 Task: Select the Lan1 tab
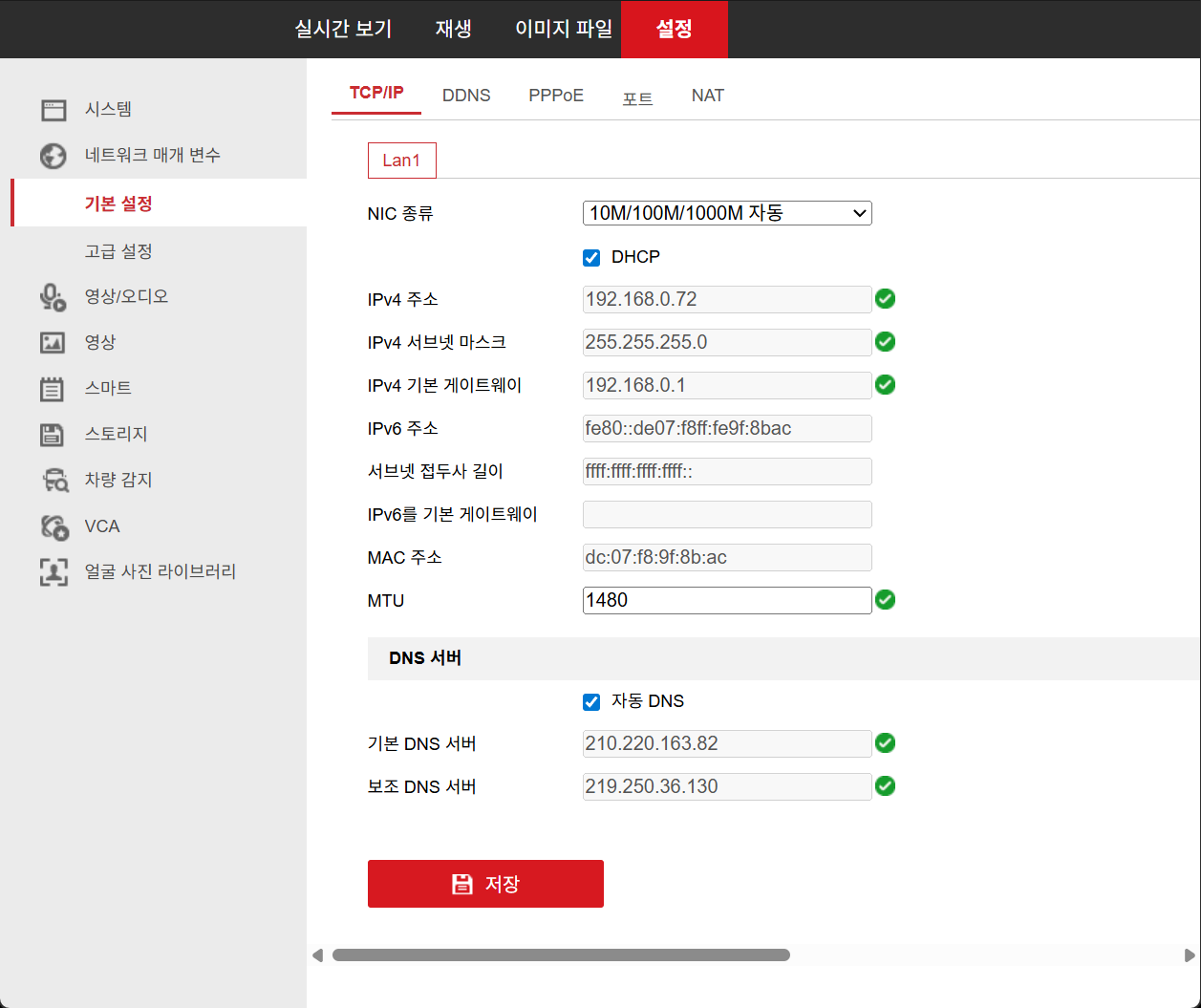point(402,161)
